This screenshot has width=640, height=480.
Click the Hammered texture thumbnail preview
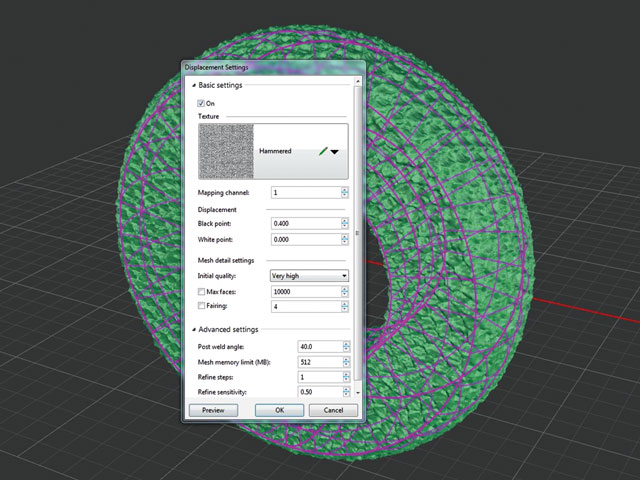(x=226, y=151)
